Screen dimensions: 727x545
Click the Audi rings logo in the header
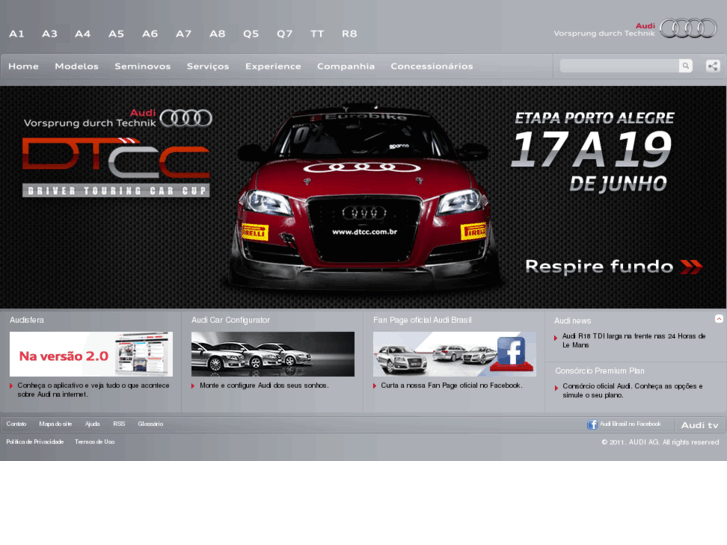click(688, 28)
